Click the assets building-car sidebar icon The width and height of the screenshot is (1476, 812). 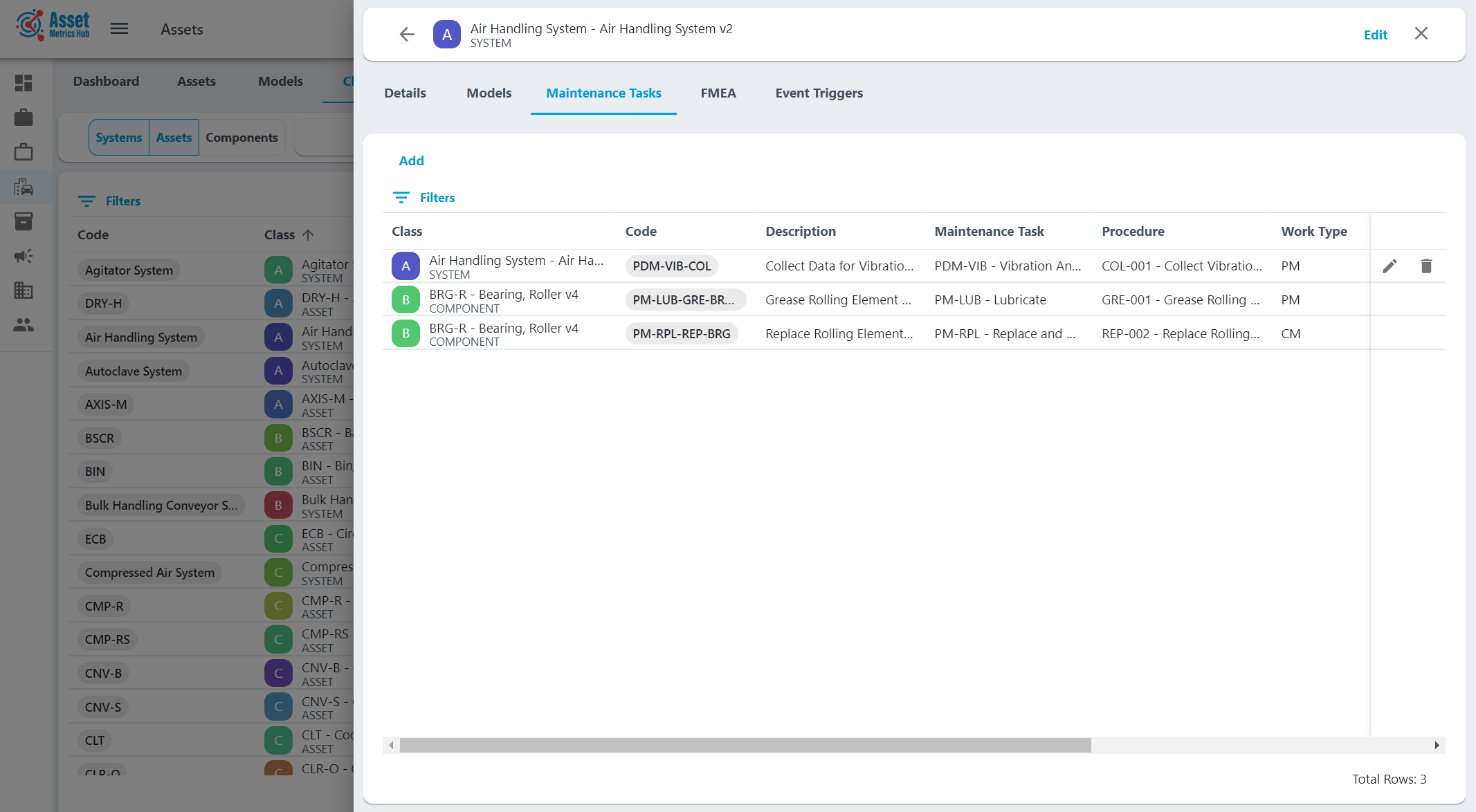tap(24, 187)
